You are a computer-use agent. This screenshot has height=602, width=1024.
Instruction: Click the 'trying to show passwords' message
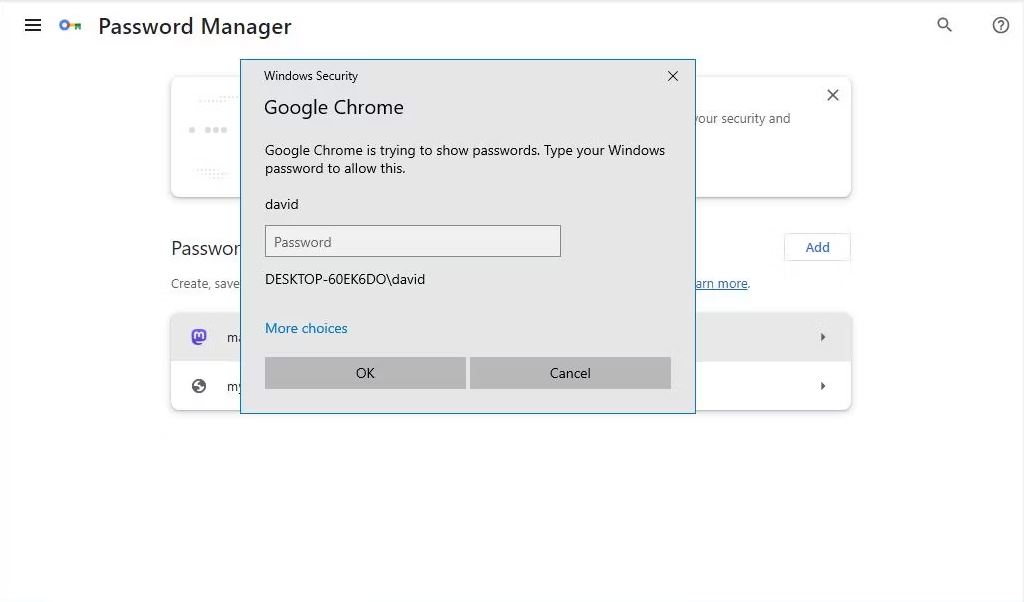pos(465,159)
